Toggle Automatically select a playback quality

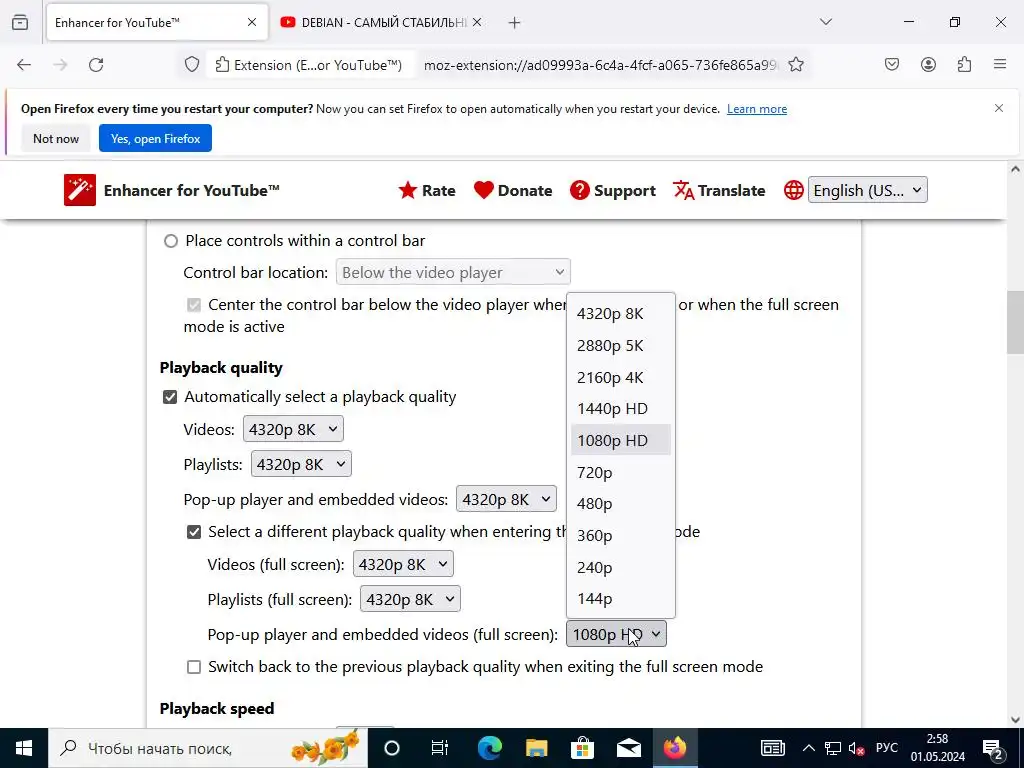point(170,397)
